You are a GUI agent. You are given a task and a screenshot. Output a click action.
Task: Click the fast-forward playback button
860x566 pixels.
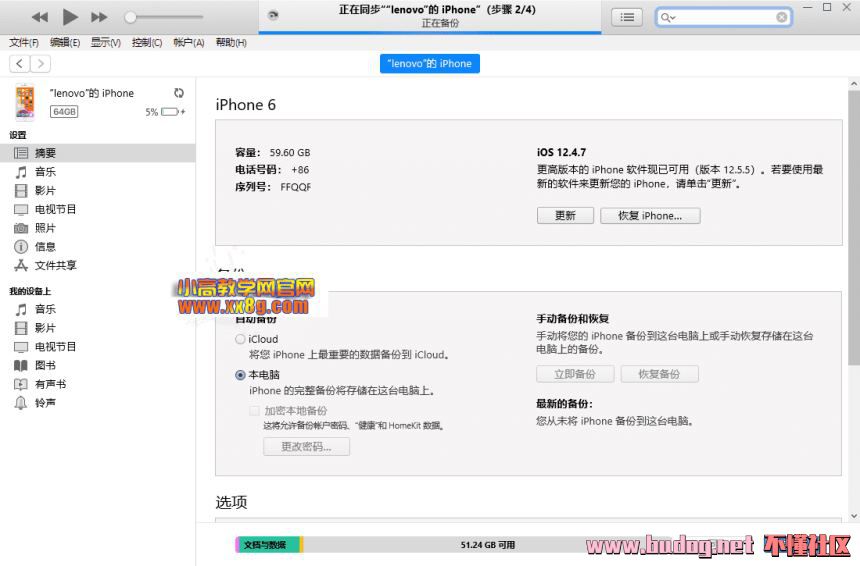[x=99, y=17]
